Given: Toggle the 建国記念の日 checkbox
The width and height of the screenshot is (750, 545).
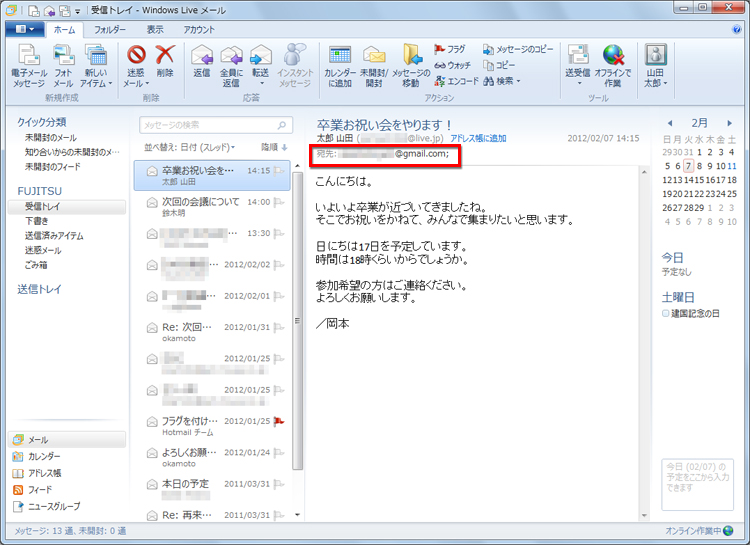Looking at the screenshot, I should 665,313.
